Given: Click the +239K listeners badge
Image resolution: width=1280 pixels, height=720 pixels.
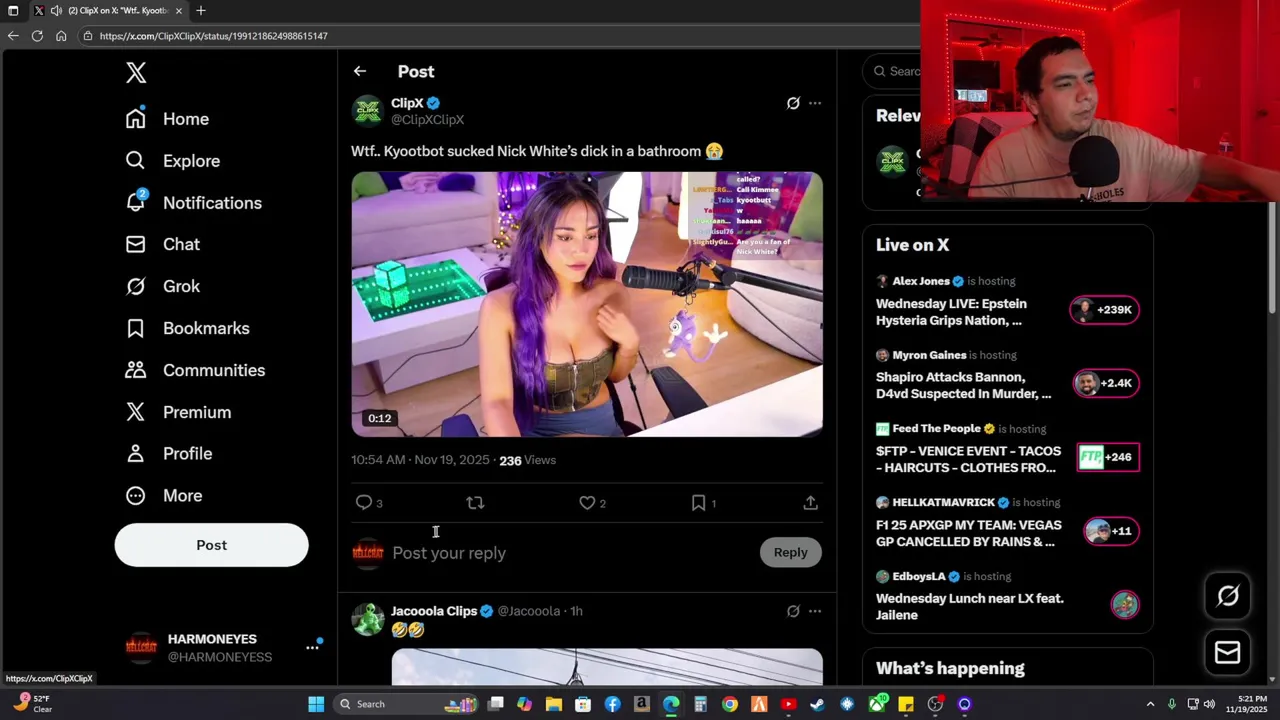Looking at the screenshot, I should tap(1104, 310).
